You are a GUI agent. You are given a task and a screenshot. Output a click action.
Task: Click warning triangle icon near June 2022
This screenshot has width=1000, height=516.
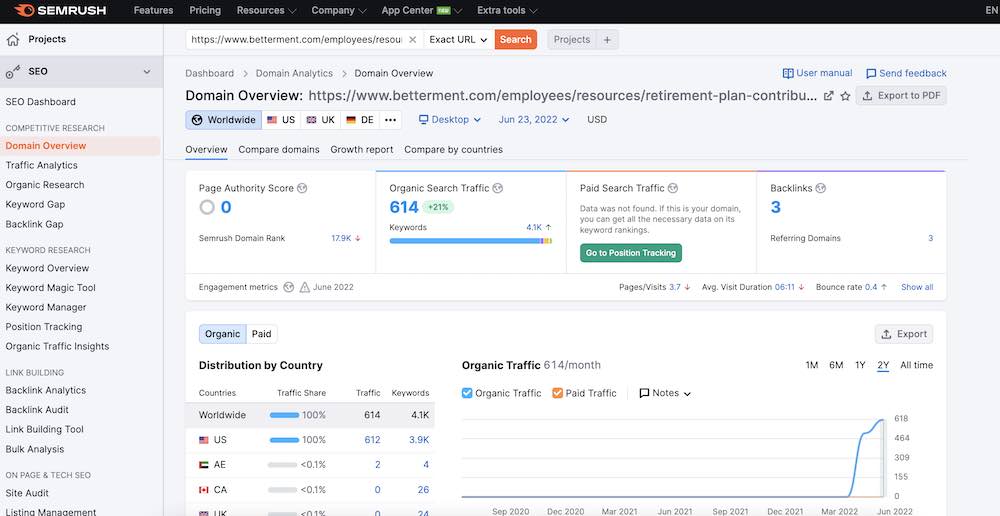[305, 287]
